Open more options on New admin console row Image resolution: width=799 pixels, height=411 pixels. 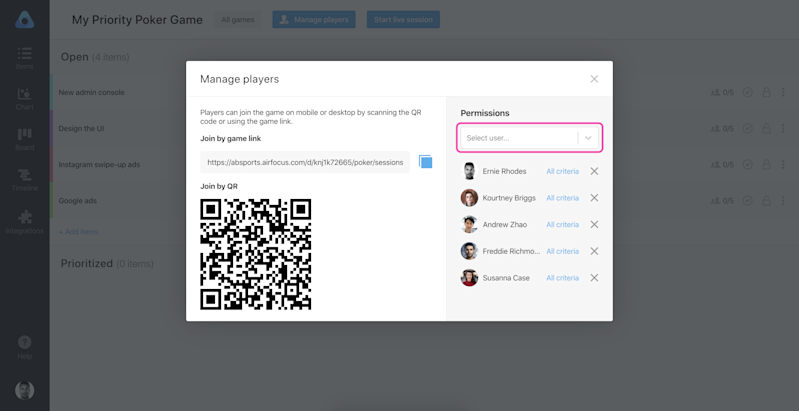tap(783, 92)
